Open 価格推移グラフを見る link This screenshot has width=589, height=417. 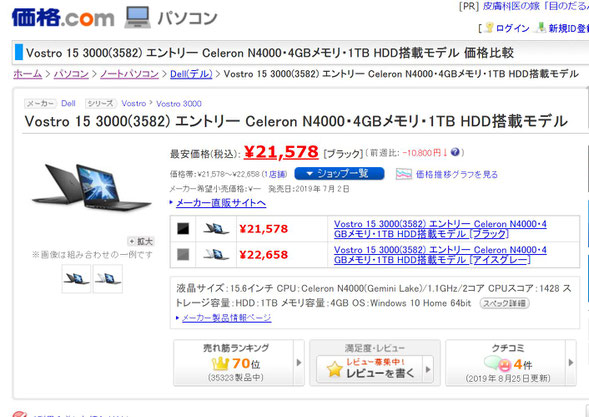[457, 174]
